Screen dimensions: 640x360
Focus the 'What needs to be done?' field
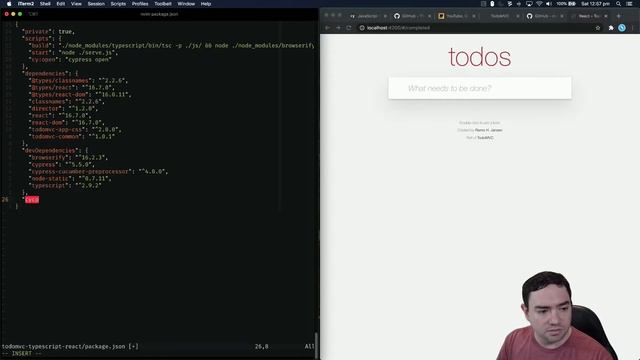click(x=480, y=88)
